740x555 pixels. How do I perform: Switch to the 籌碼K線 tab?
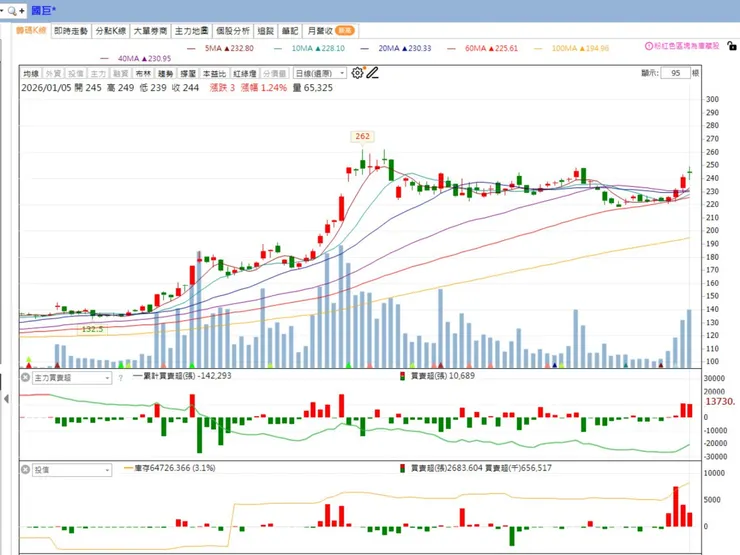[x=31, y=31]
